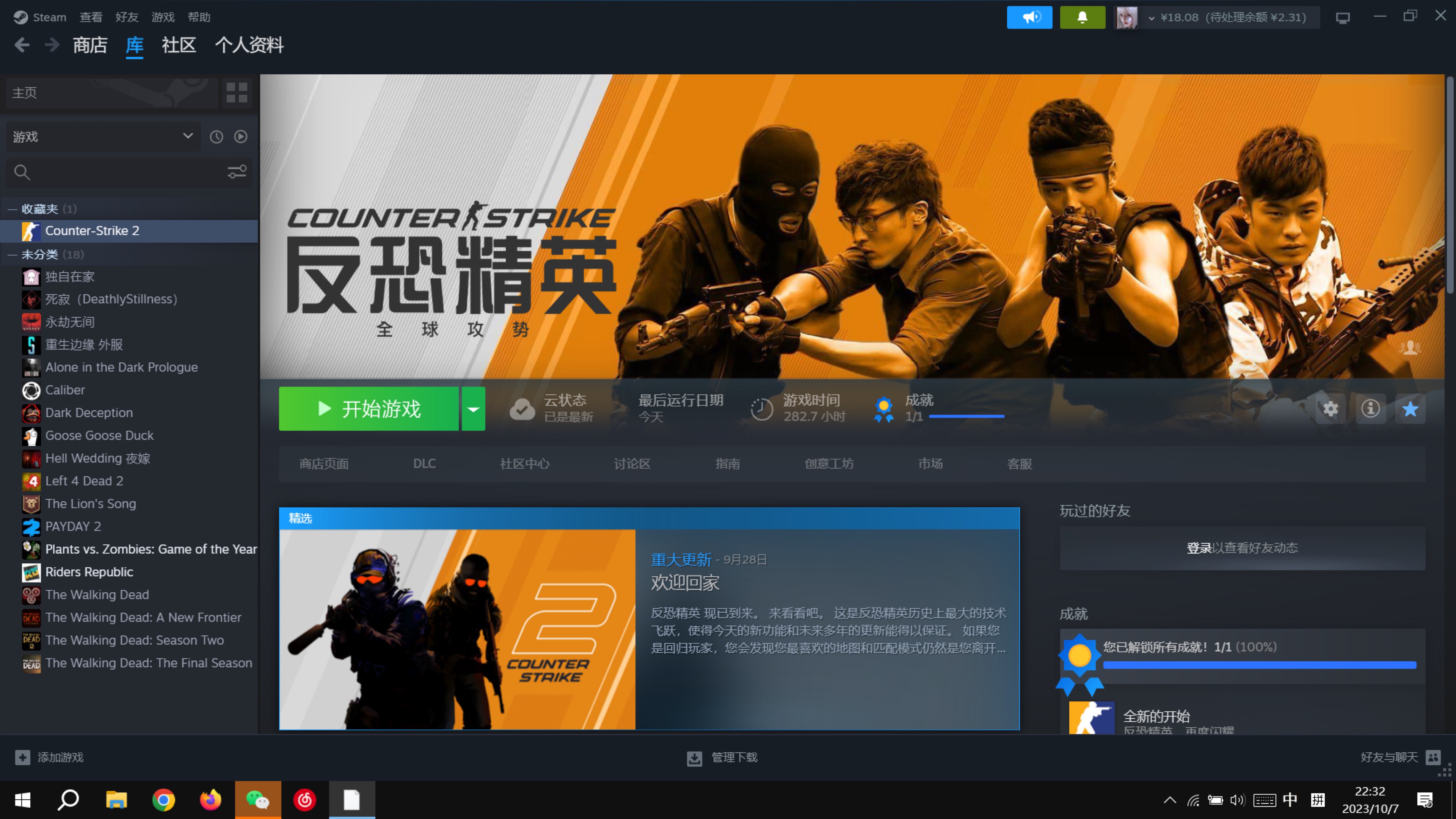The height and width of the screenshot is (819, 1456).
Task: Click the notification bell icon
Action: pyautogui.click(x=1082, y=17)
